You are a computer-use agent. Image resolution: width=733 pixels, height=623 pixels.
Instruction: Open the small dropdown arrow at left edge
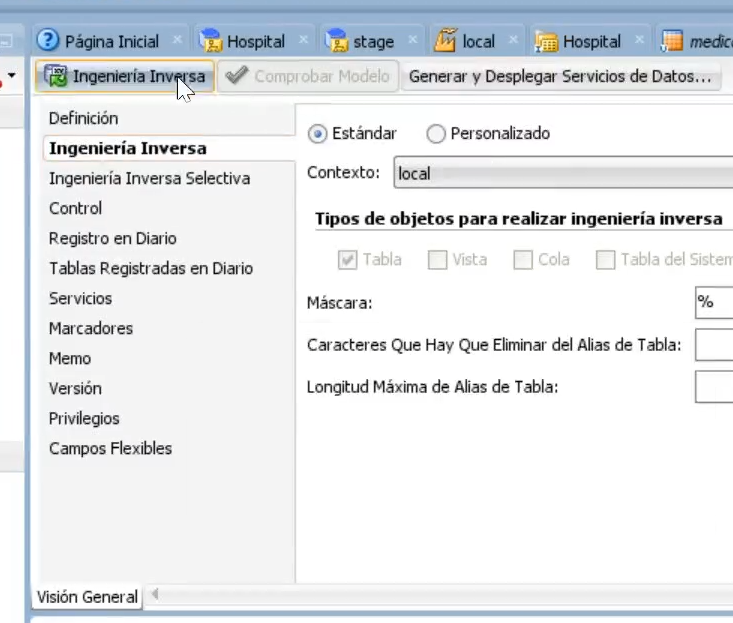12,75
